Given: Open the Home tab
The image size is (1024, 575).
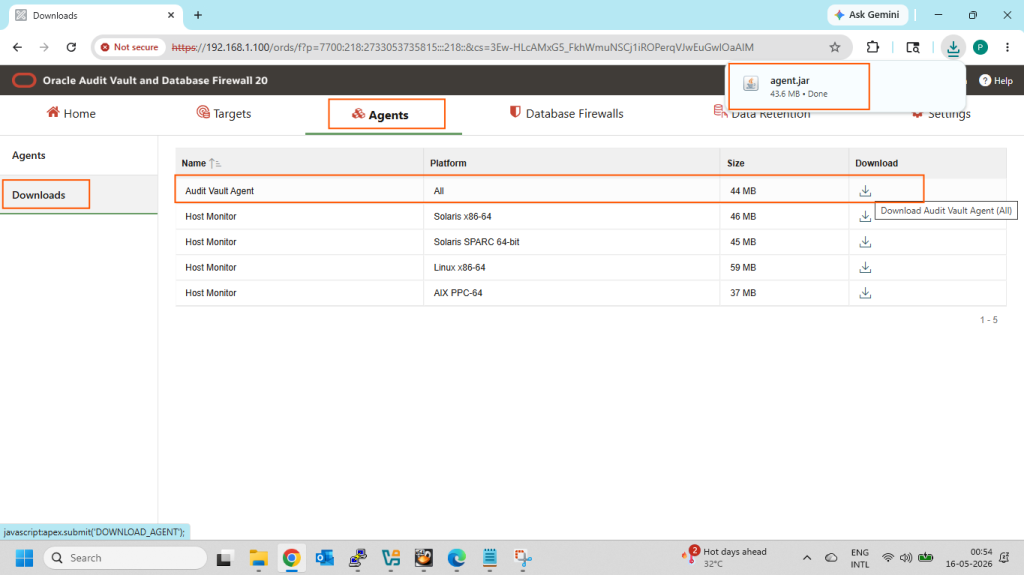Looking at the screenshot, I should tap(71, 114).
